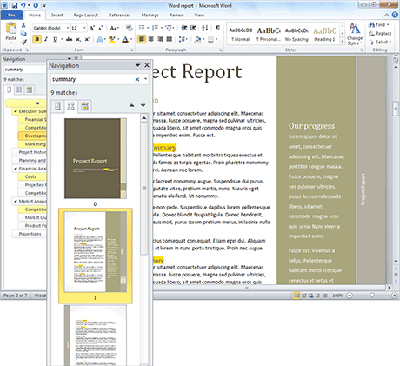Viewport: 400px width, 366px height.
Task: Align paragraph text to the right
Action: tap(160, 39)
